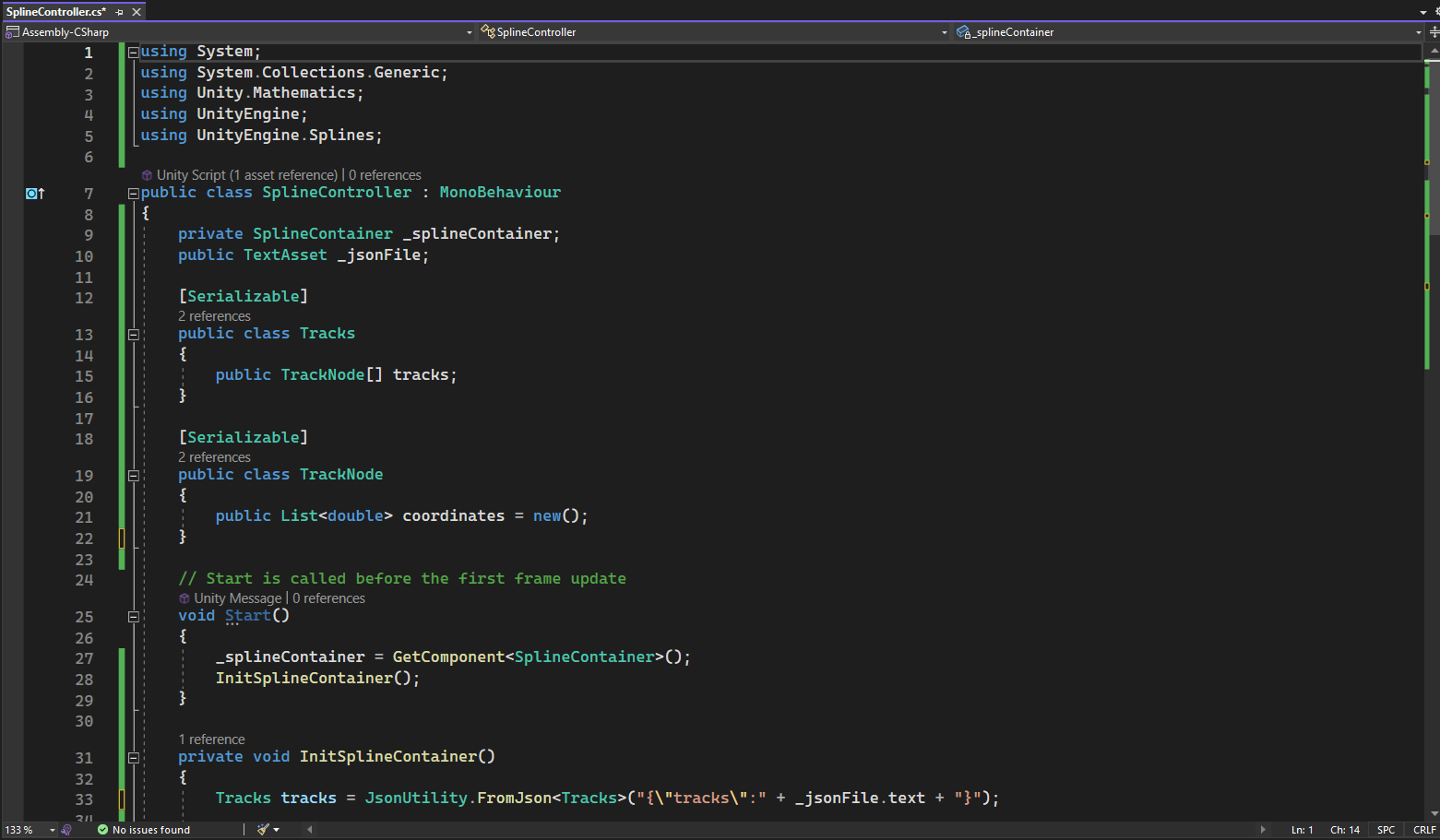This screenshot has width=1440, height=840.
Task: Open the Assembly-CSharp project dropdown
Action: coord(469,31)
